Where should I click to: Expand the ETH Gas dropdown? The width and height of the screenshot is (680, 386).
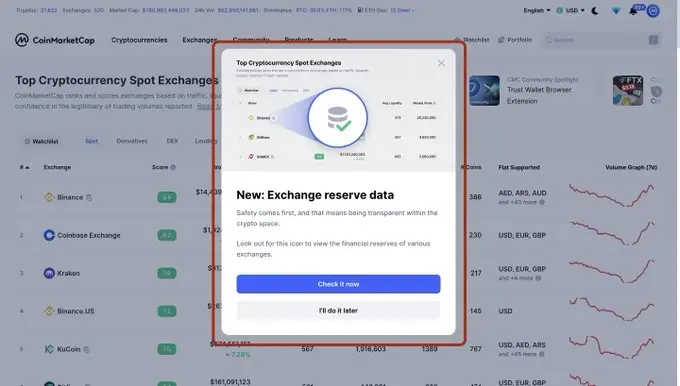coord(386,10)
